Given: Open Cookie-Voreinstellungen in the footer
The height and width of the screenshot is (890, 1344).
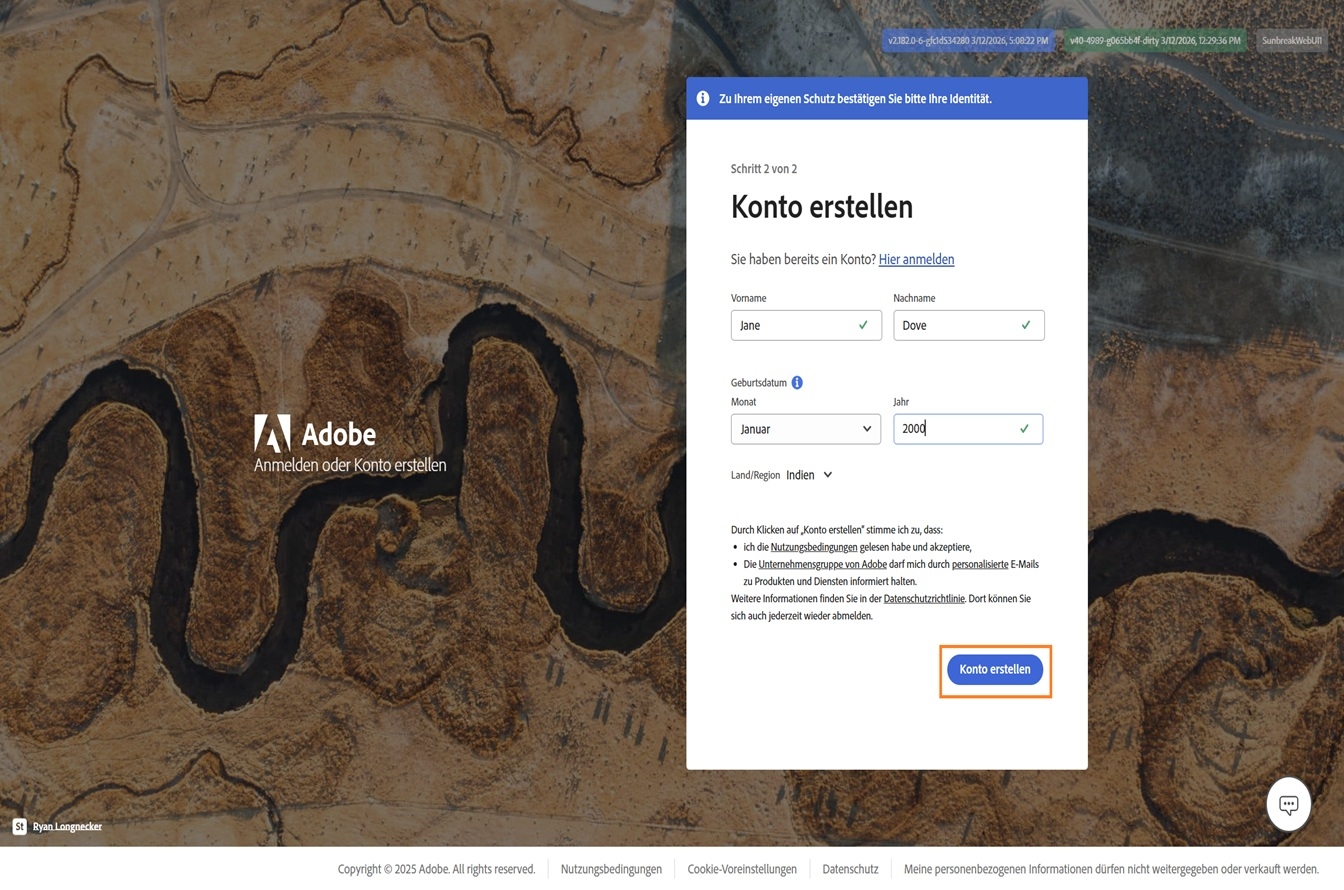Looking at the screenshot, I should click(742, 869).
